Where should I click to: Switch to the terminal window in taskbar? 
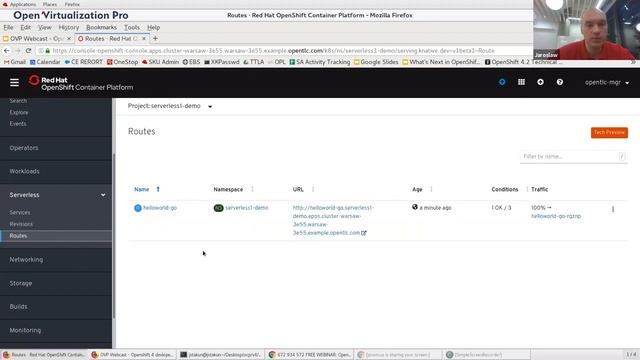click(220, 355)
